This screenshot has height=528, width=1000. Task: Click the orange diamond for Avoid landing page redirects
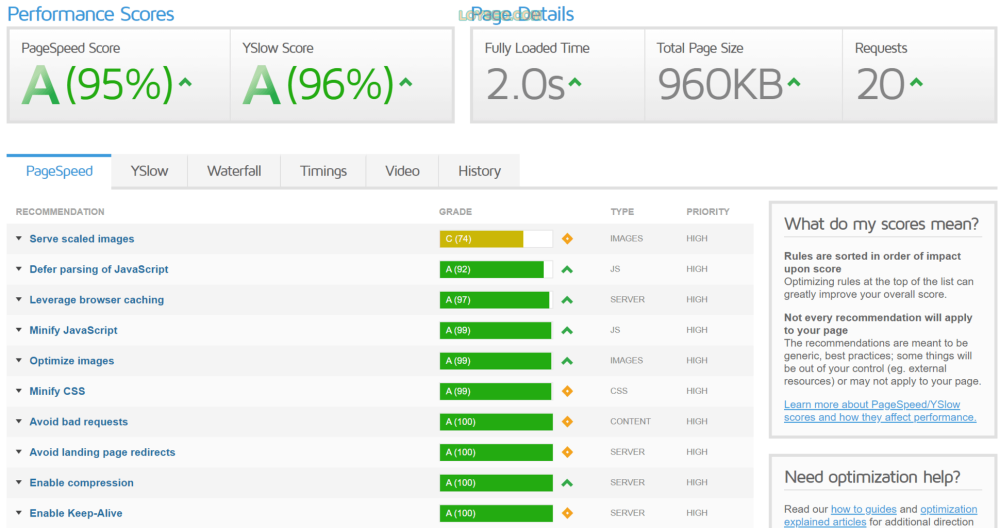click(567, 452)
